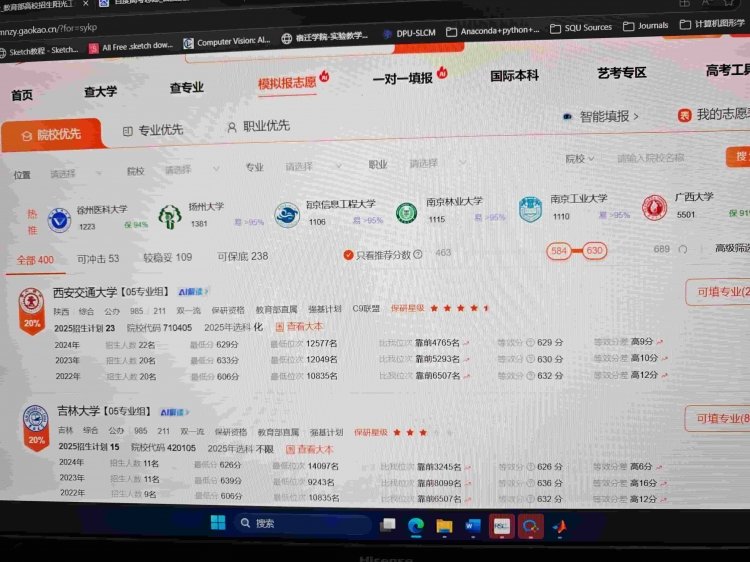Click score slider handle 584
The width and height of the screenshot is (750, 562).
(559, 251)
